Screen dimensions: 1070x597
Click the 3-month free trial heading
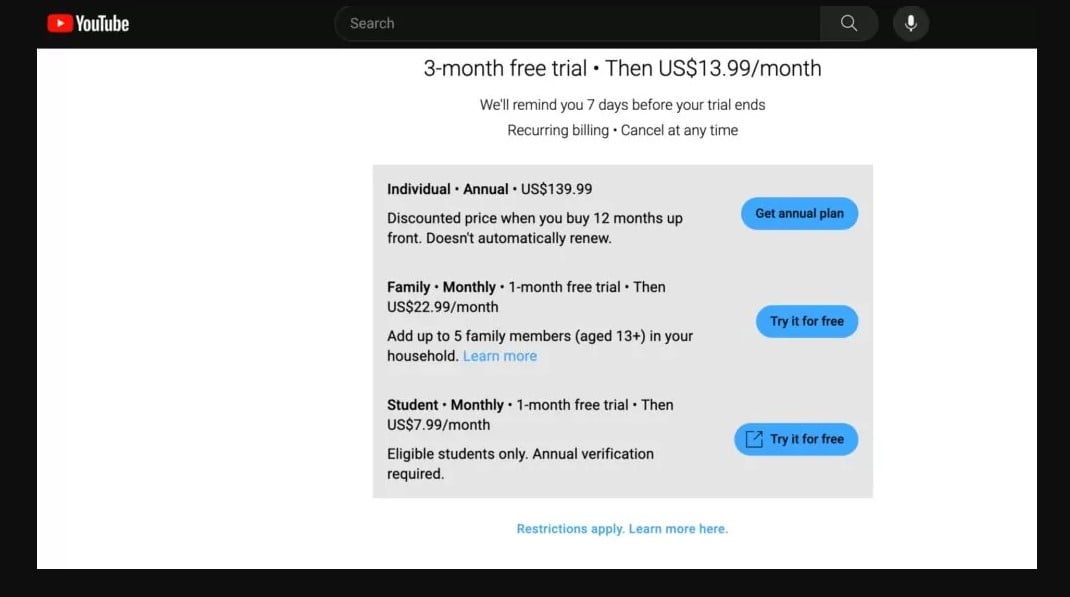tap(622, 69)
